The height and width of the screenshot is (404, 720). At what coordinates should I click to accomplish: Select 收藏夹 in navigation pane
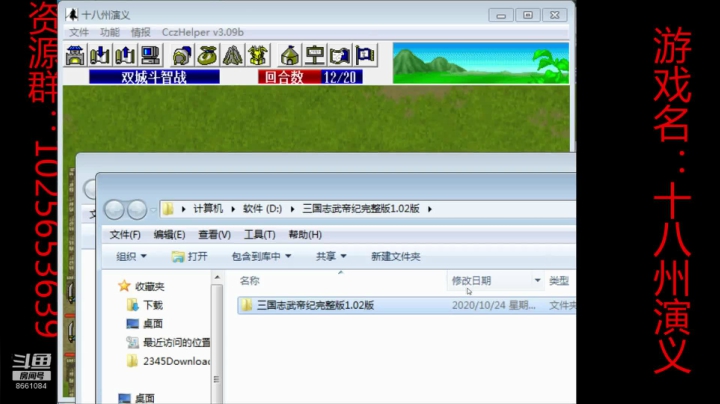click(x=150, y=286)
